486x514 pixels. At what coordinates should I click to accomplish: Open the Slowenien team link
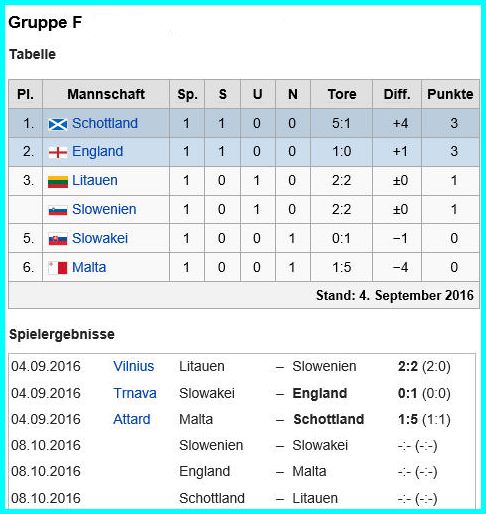coord(104,209)
